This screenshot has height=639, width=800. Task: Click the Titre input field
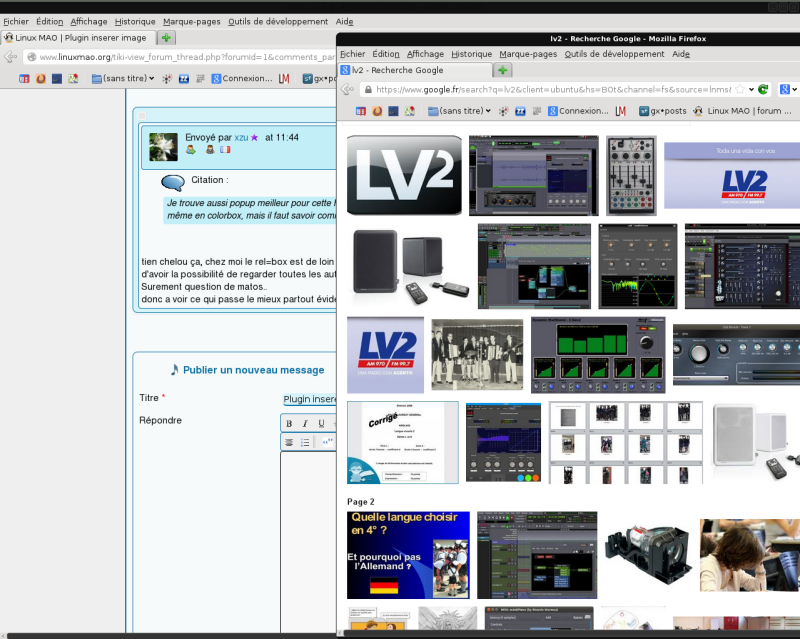point(310,398)
